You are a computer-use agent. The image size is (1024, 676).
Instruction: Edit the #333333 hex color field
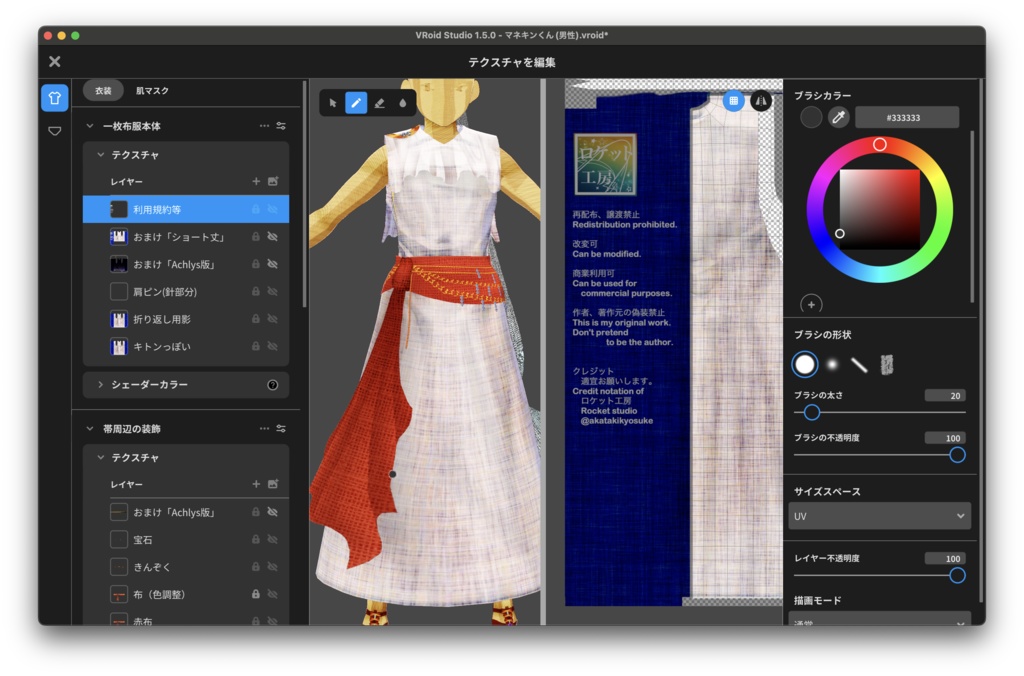(907, 118)
